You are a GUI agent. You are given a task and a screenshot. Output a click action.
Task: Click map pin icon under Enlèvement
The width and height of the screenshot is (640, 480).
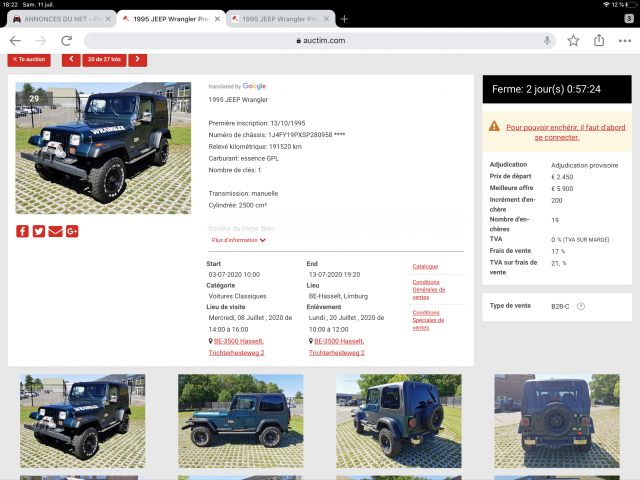pyautogui.click(x=311, y=341)
